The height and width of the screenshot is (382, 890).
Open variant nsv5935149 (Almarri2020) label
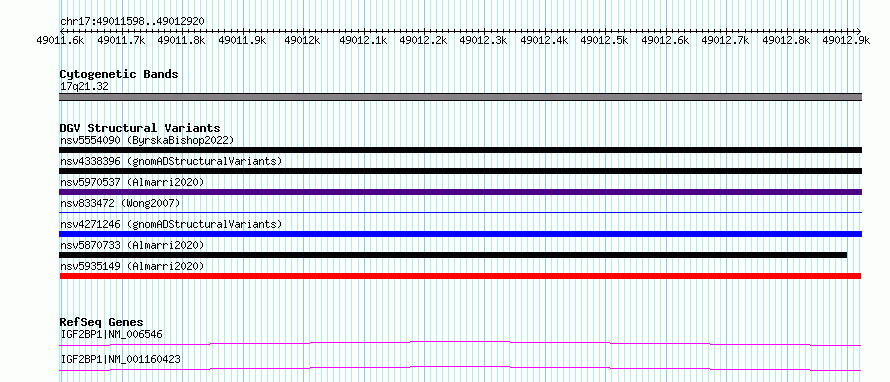132,266
